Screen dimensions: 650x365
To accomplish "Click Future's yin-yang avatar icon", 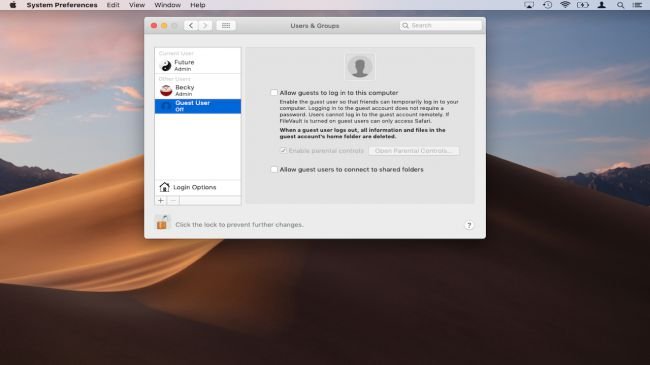I will (166, 66).
